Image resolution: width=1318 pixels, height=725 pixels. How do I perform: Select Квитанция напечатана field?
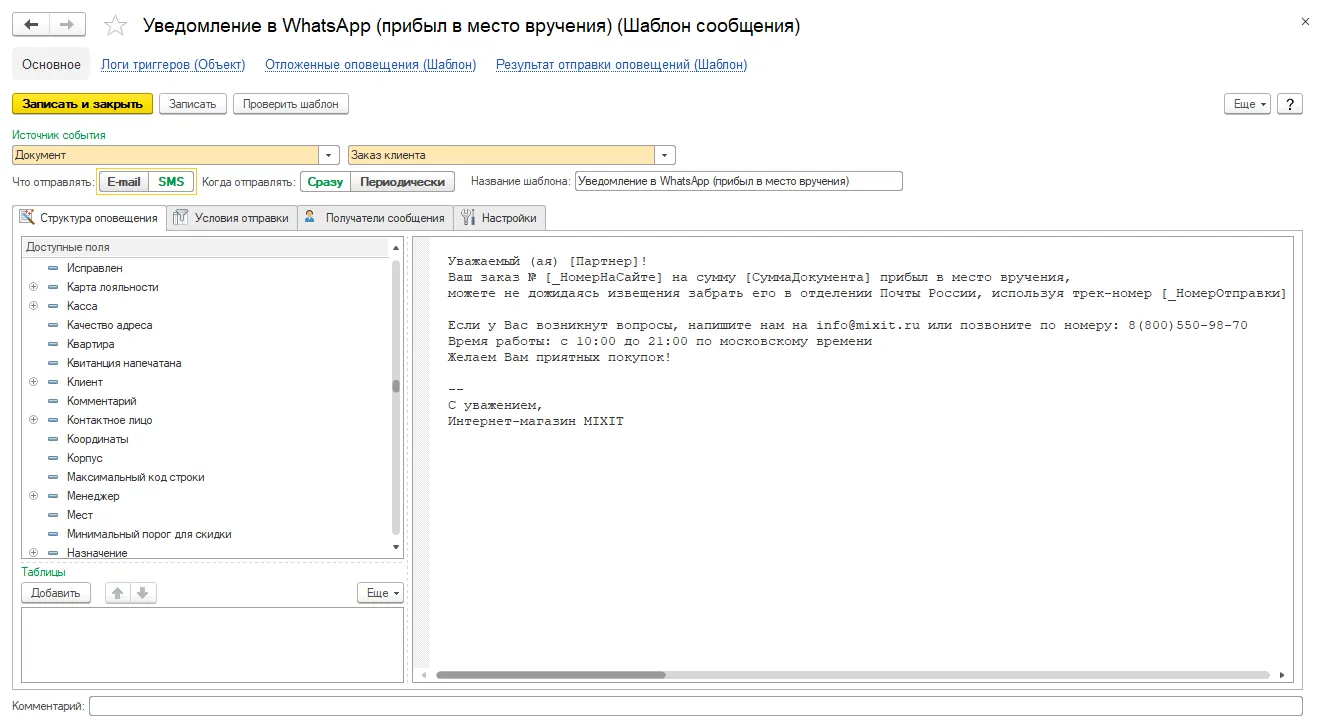pos(124,363)
